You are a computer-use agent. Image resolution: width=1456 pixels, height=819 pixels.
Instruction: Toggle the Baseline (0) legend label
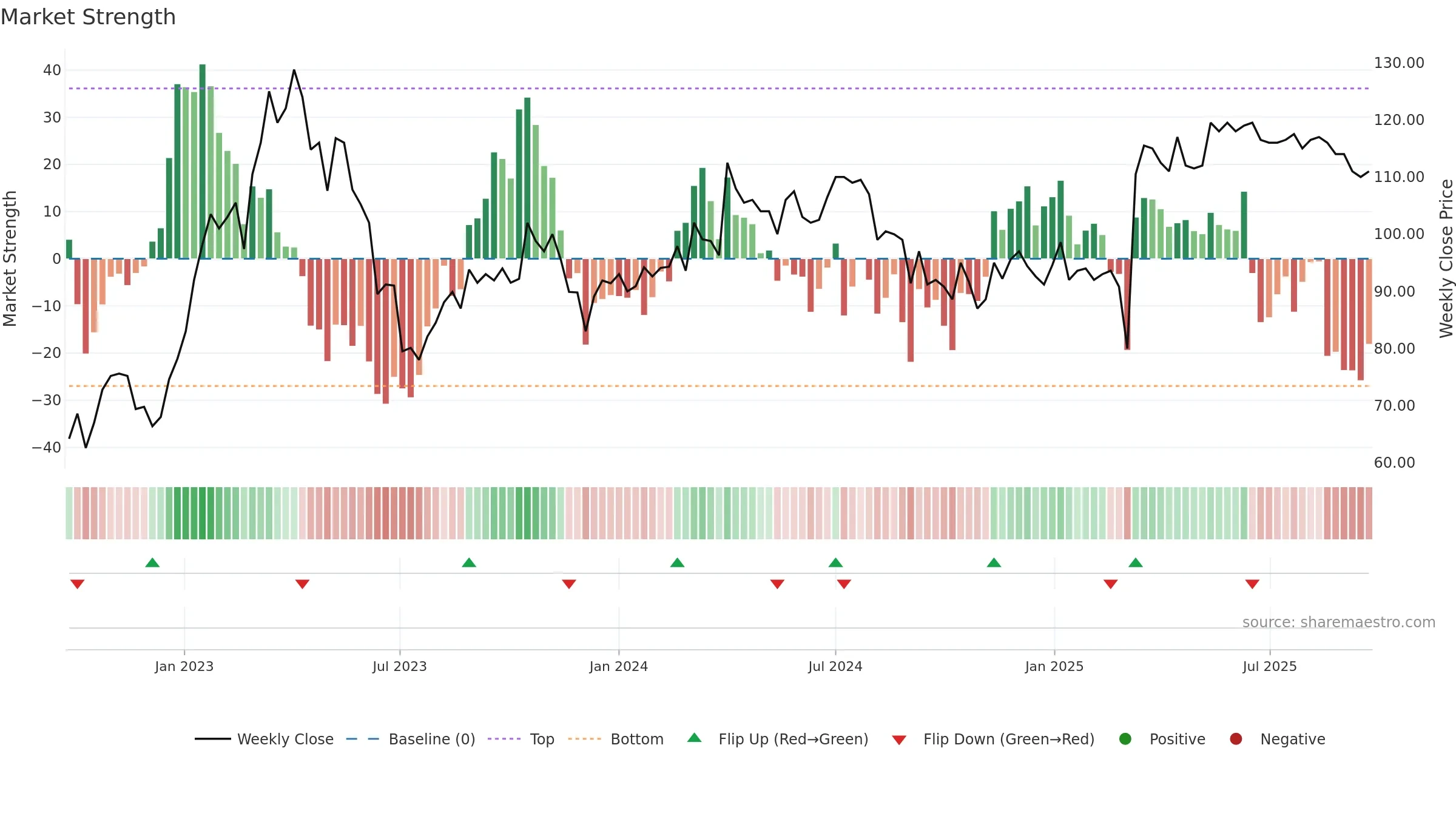(432, 739)
